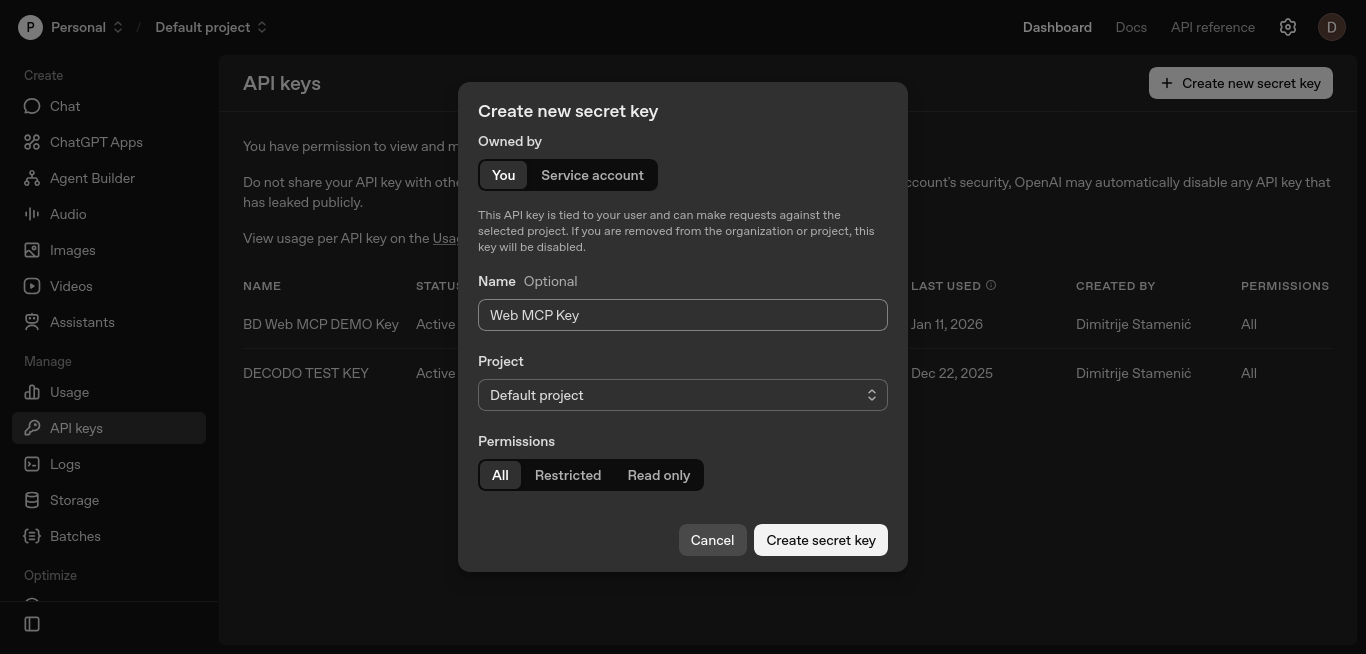Image resolution: width=1366 pixels, height=654 pixels.
Task: Open the Logs section
Action: point(33,464)
